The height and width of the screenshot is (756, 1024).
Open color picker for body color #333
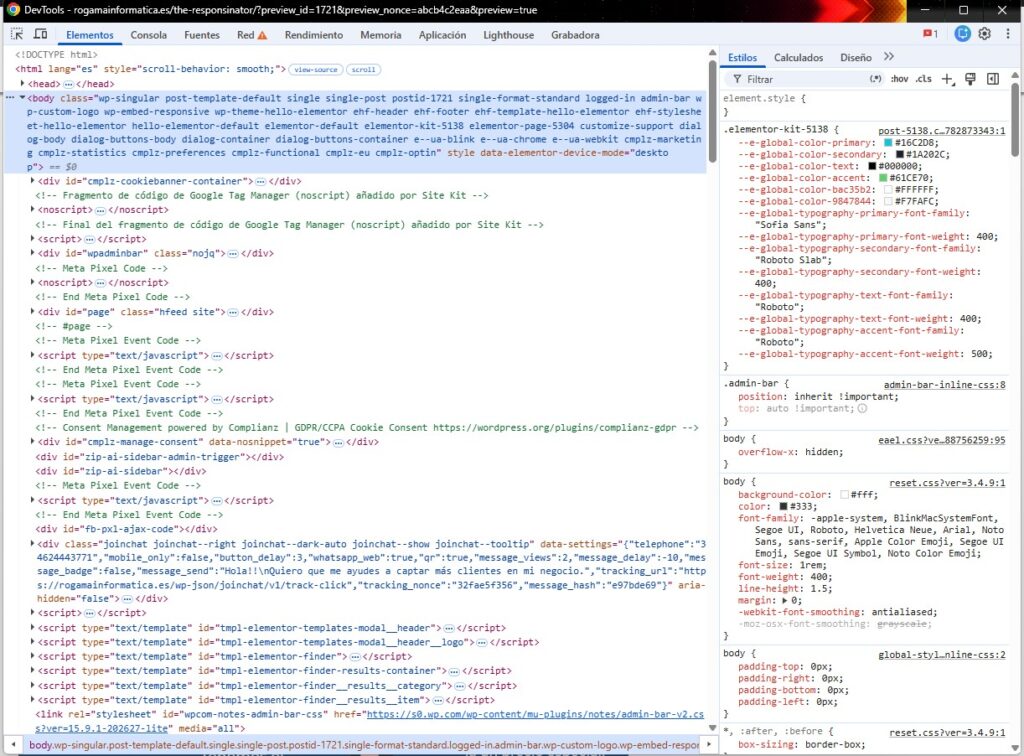(783, 506)
